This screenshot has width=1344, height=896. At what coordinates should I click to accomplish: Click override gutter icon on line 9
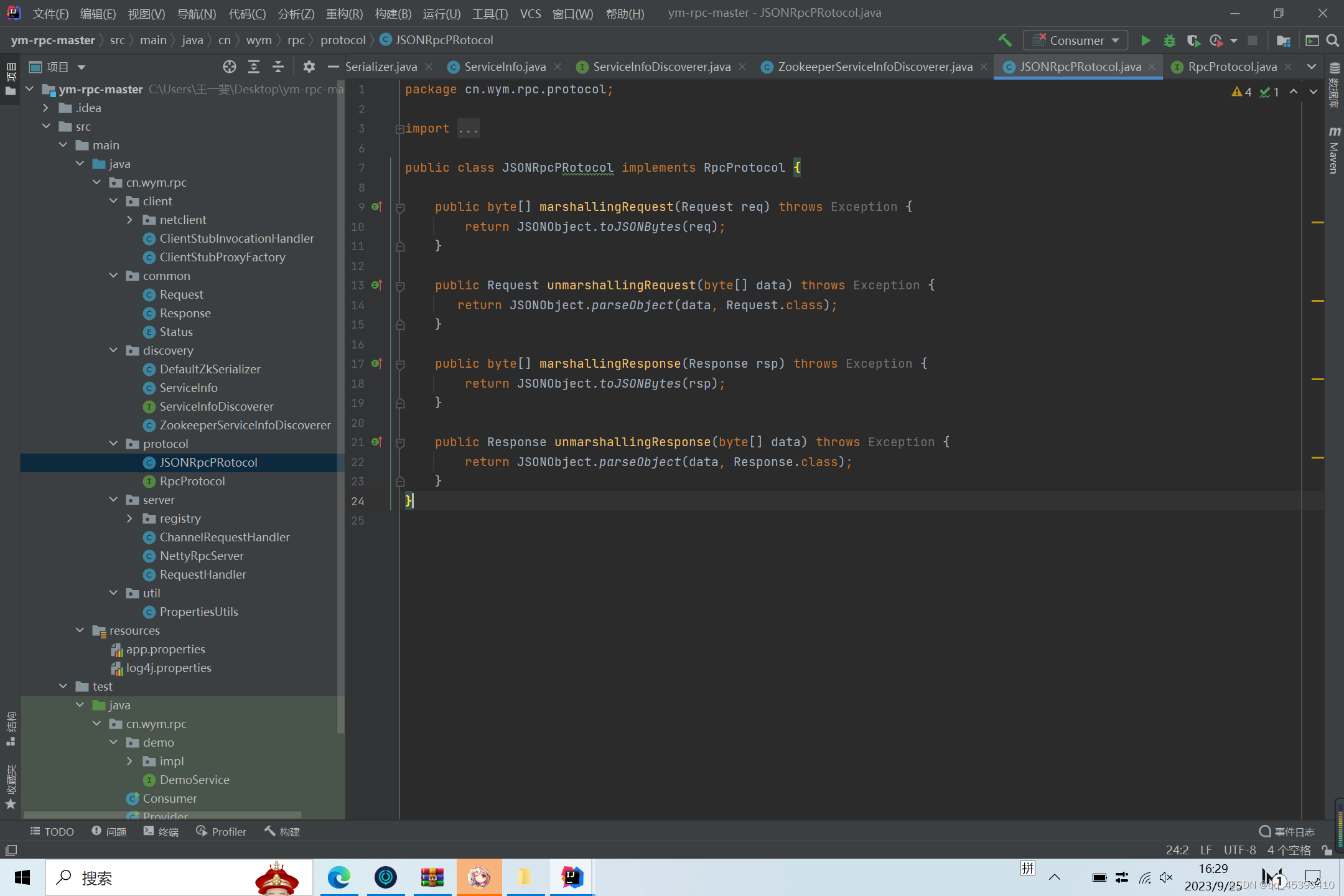377,207
